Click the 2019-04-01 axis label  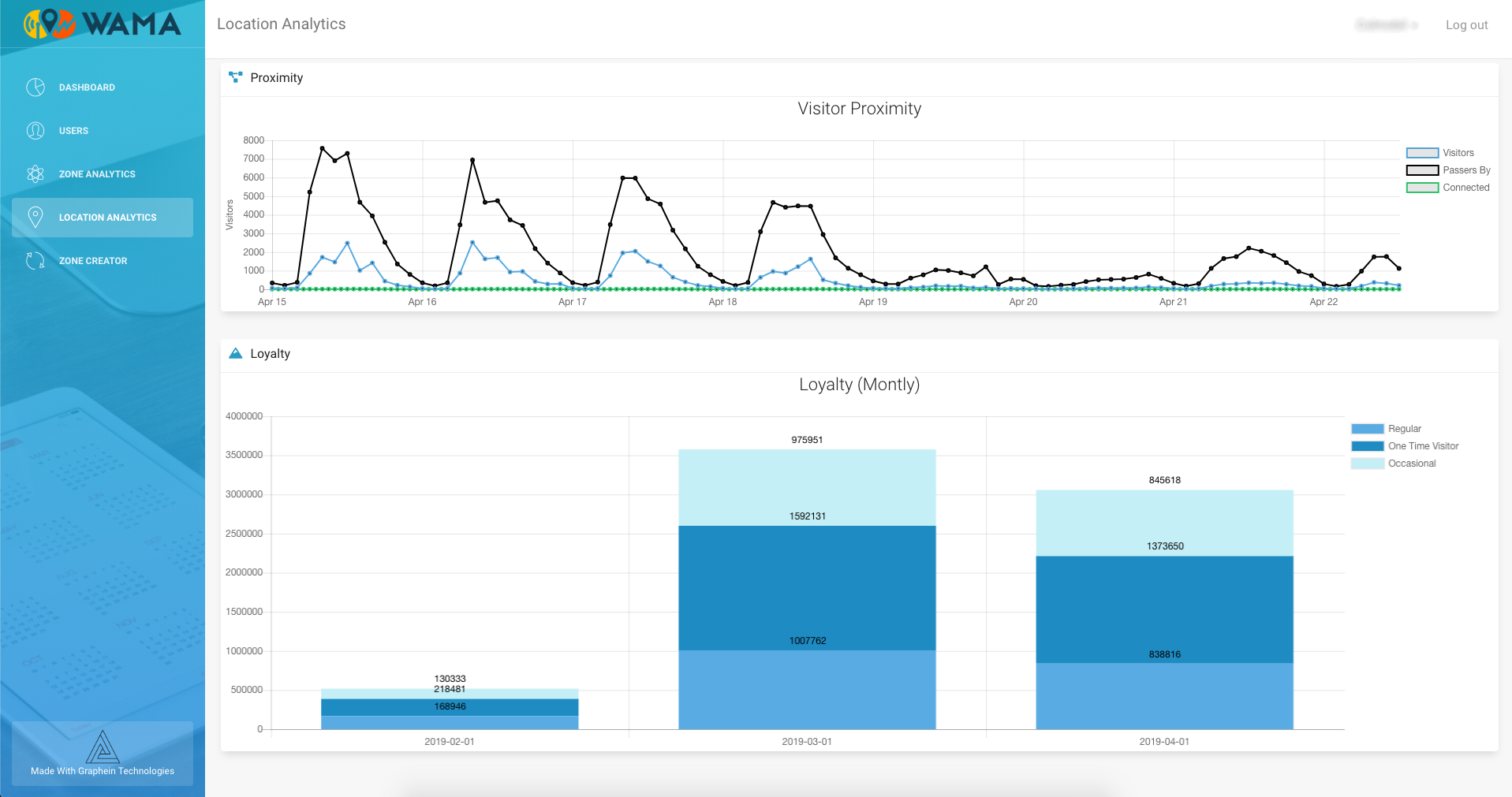(1164, 742)
